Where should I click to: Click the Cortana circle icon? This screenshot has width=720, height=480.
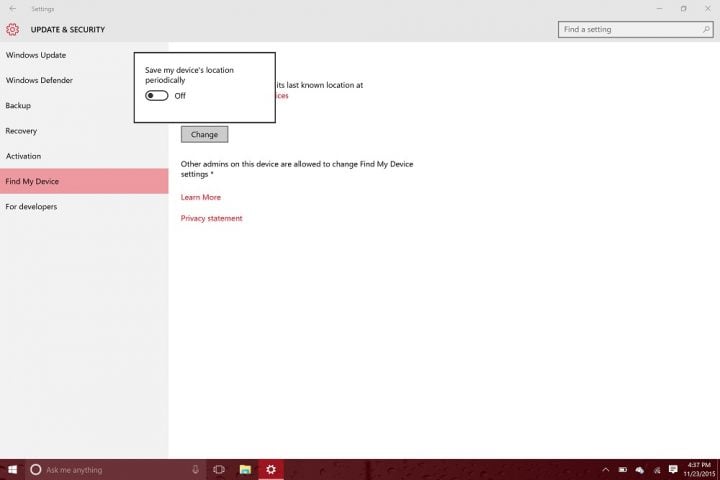pos(36,469)
